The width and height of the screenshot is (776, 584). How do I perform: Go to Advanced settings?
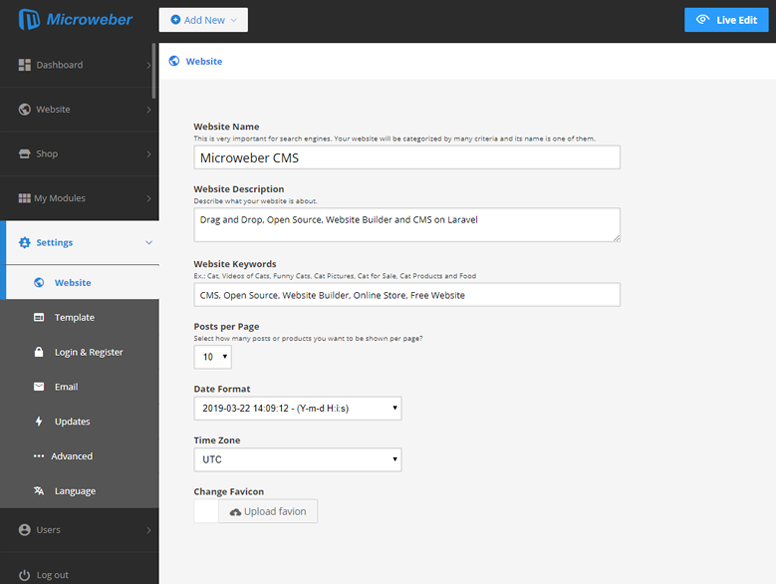coord(79,456)
